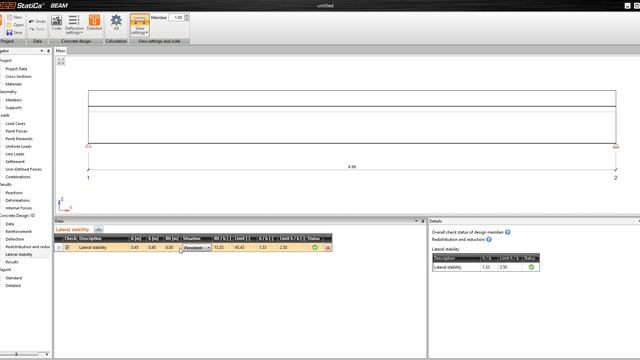Select Lateral stability in the tree

pyautogui.click(x=19, y=254)
